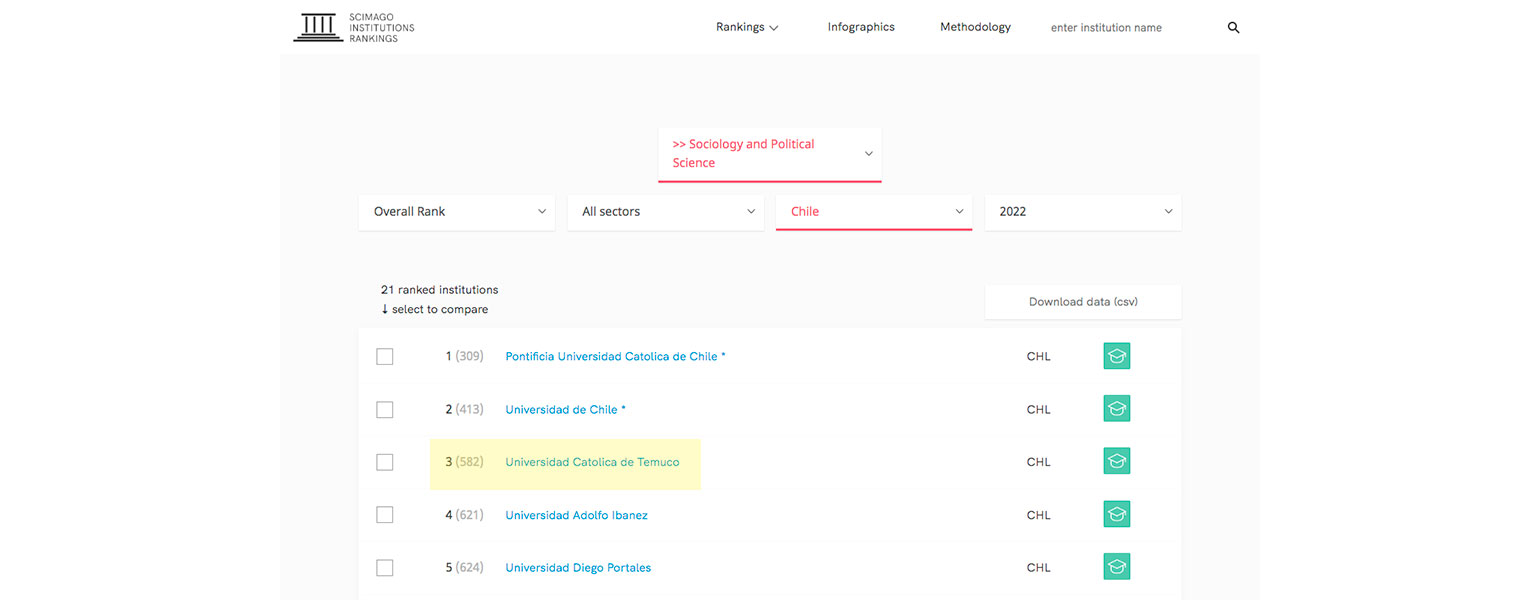The width and height of the screenshot is (1540, 600).
Task: Open the Rankings menu
Action: pyautogui.click(x=747, y=28)
